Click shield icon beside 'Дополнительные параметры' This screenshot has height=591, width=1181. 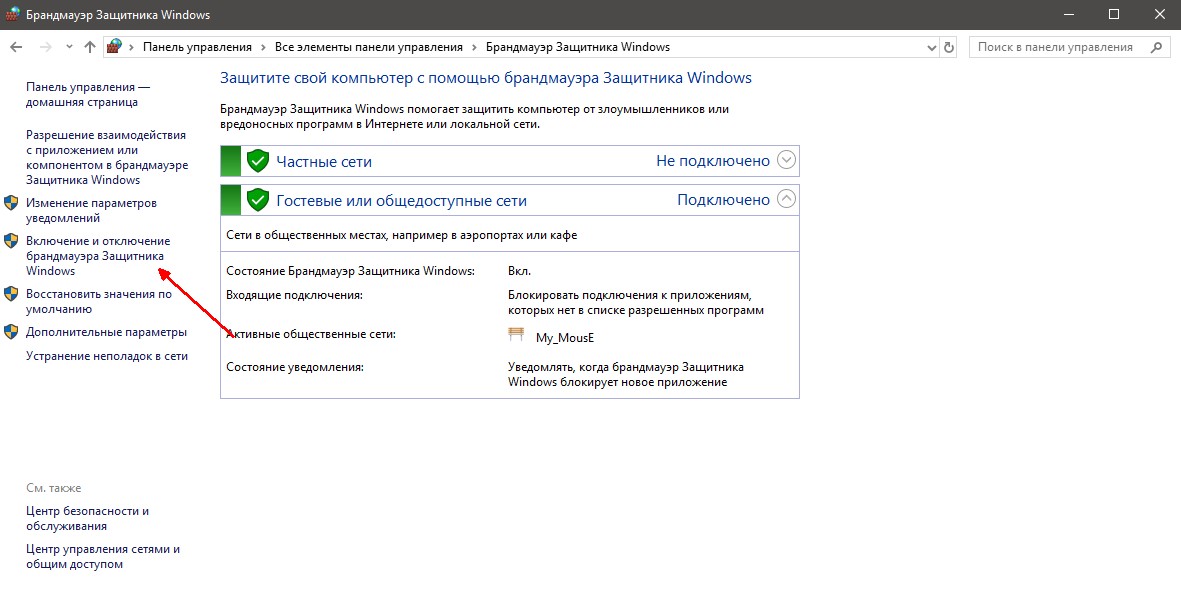pos(11,332)
